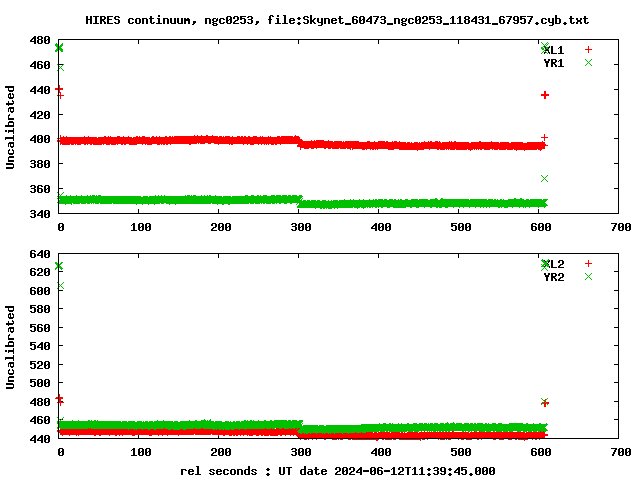Screen dimensions: 640x480
Task: Click y-axis tick label 360 in top plot
Action: pos(40,189)
